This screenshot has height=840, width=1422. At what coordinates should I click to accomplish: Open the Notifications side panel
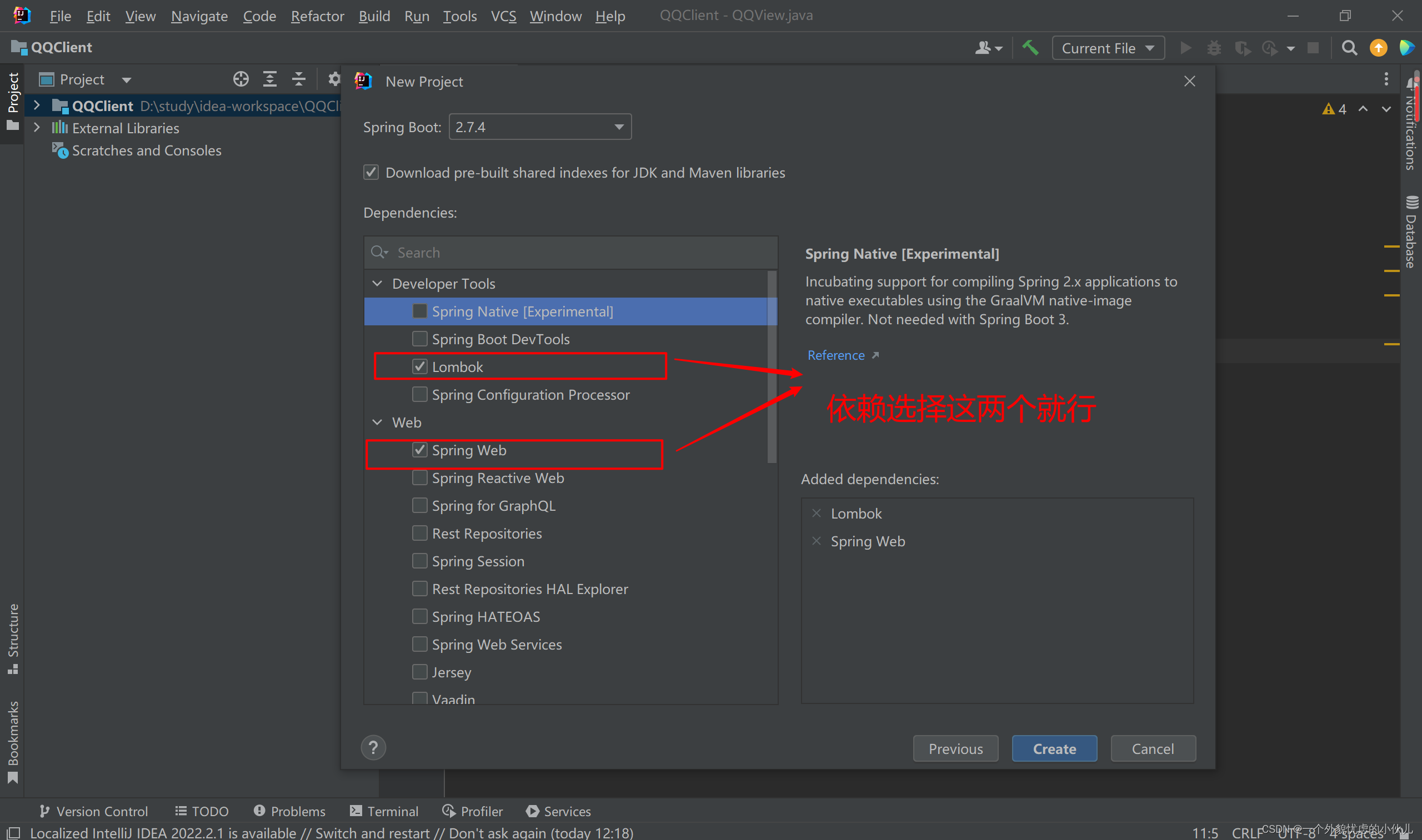pyautogui.click(x=1410, y=124)
